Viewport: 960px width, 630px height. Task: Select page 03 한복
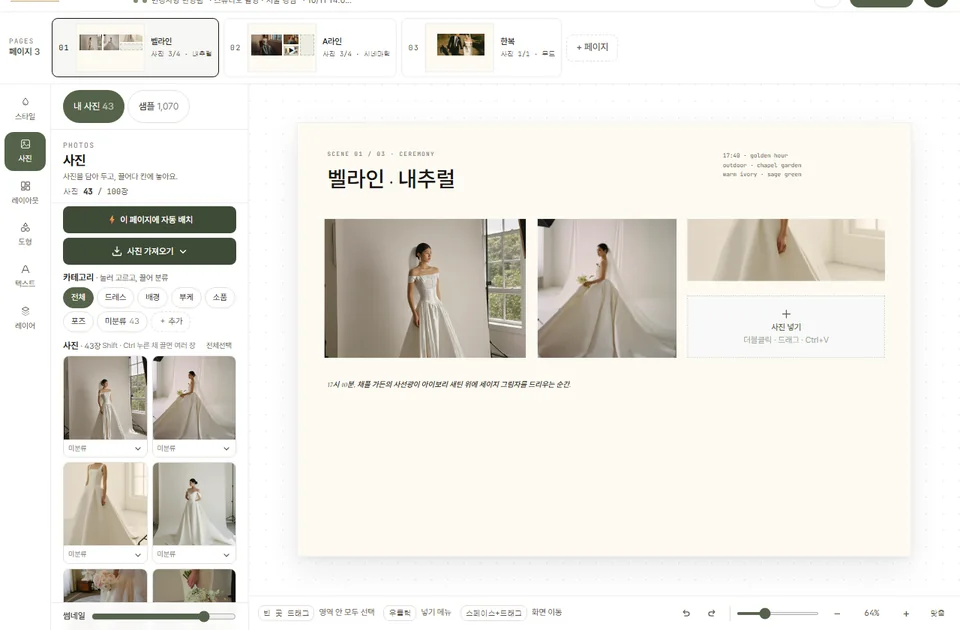click(x=481, y=47)
